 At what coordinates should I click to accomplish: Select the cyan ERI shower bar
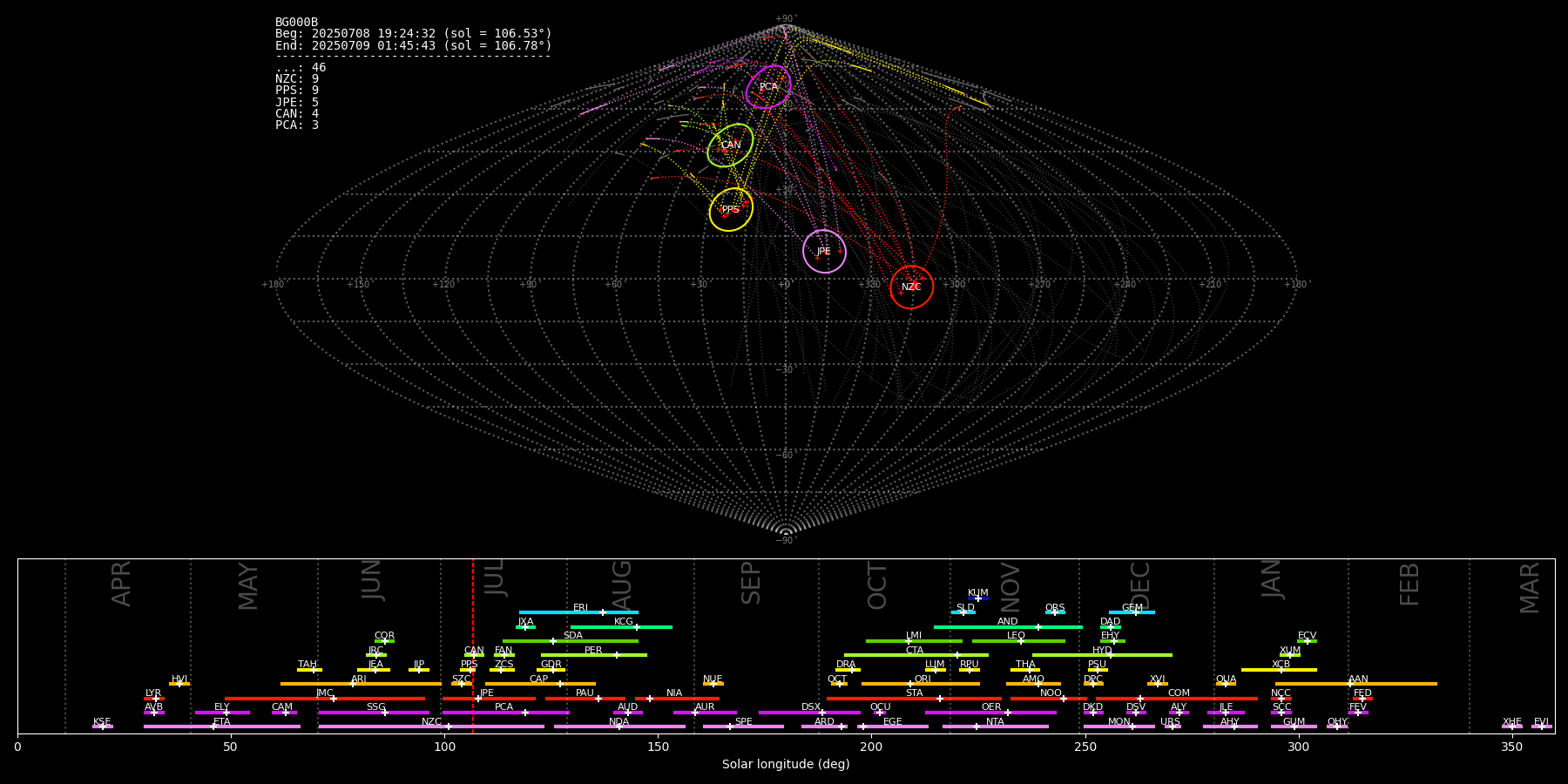pos(578,612)
